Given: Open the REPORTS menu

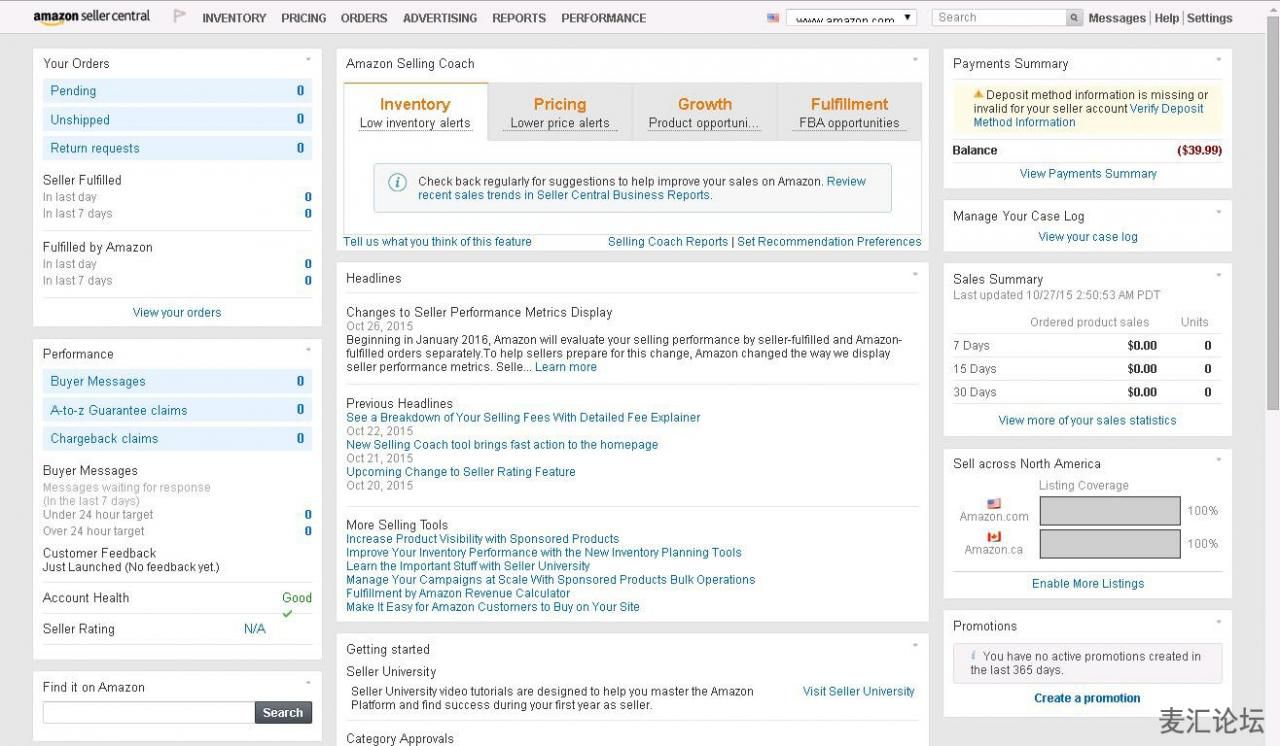Looking at the screenshot, I should coord(519,18).
